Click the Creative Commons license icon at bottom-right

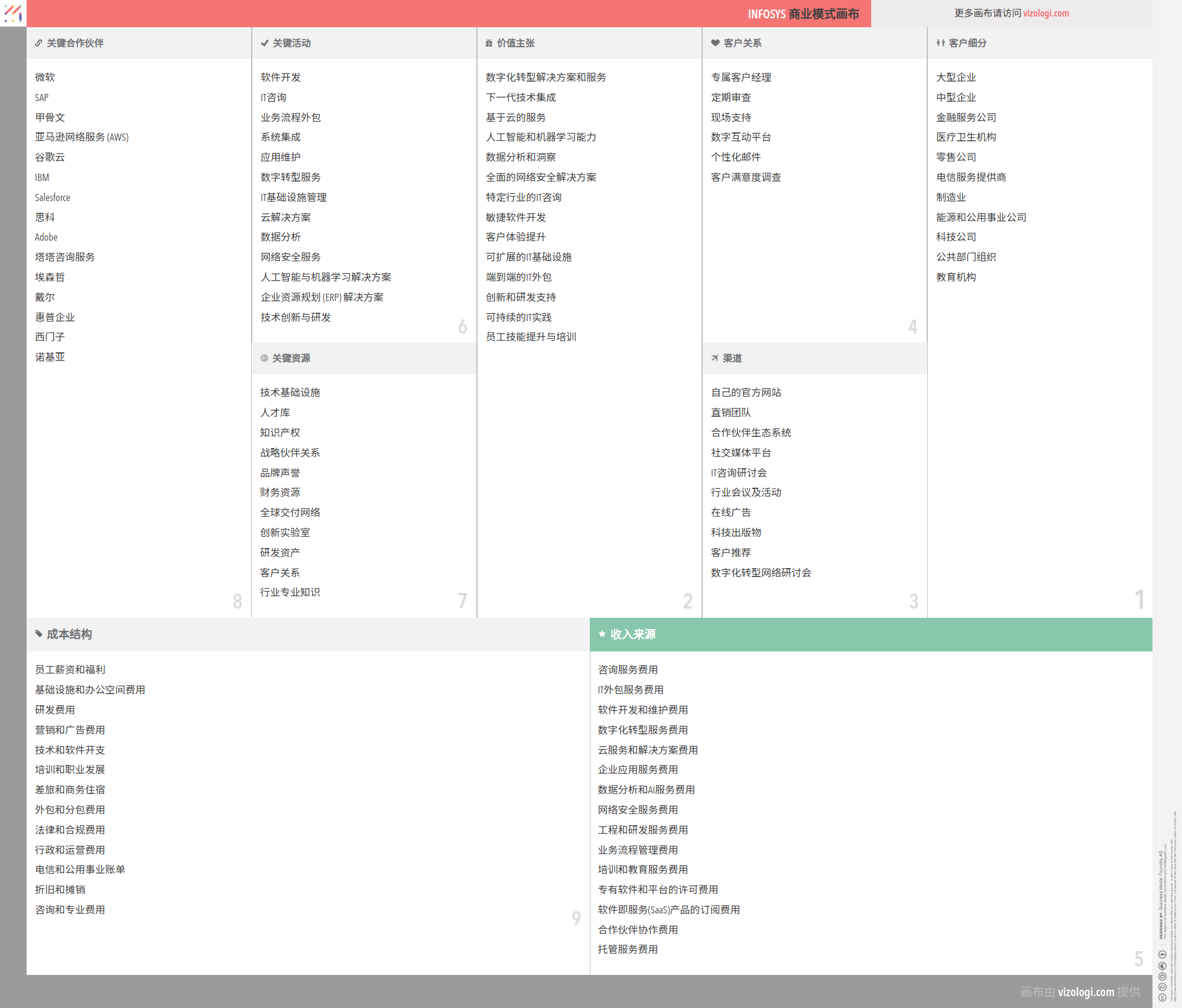[1162, 997]
